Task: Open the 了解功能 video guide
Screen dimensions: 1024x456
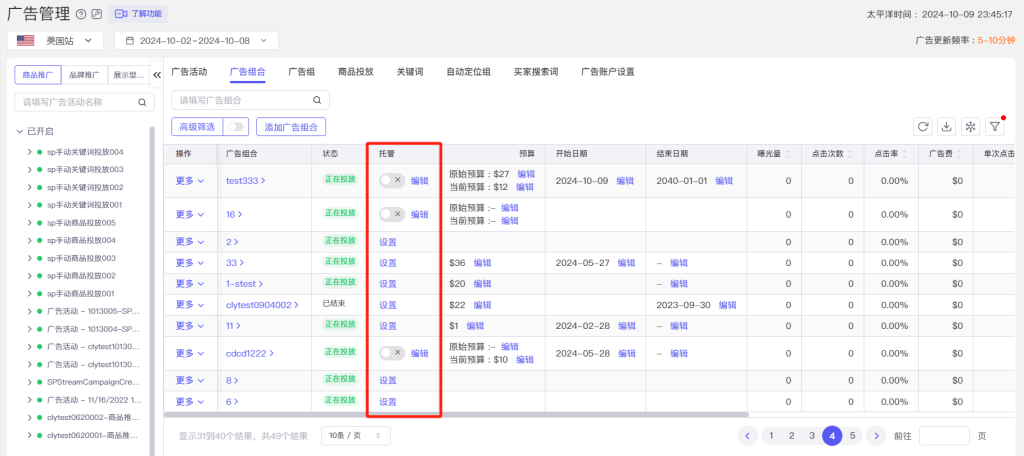Action: click(x=138, y=13)
